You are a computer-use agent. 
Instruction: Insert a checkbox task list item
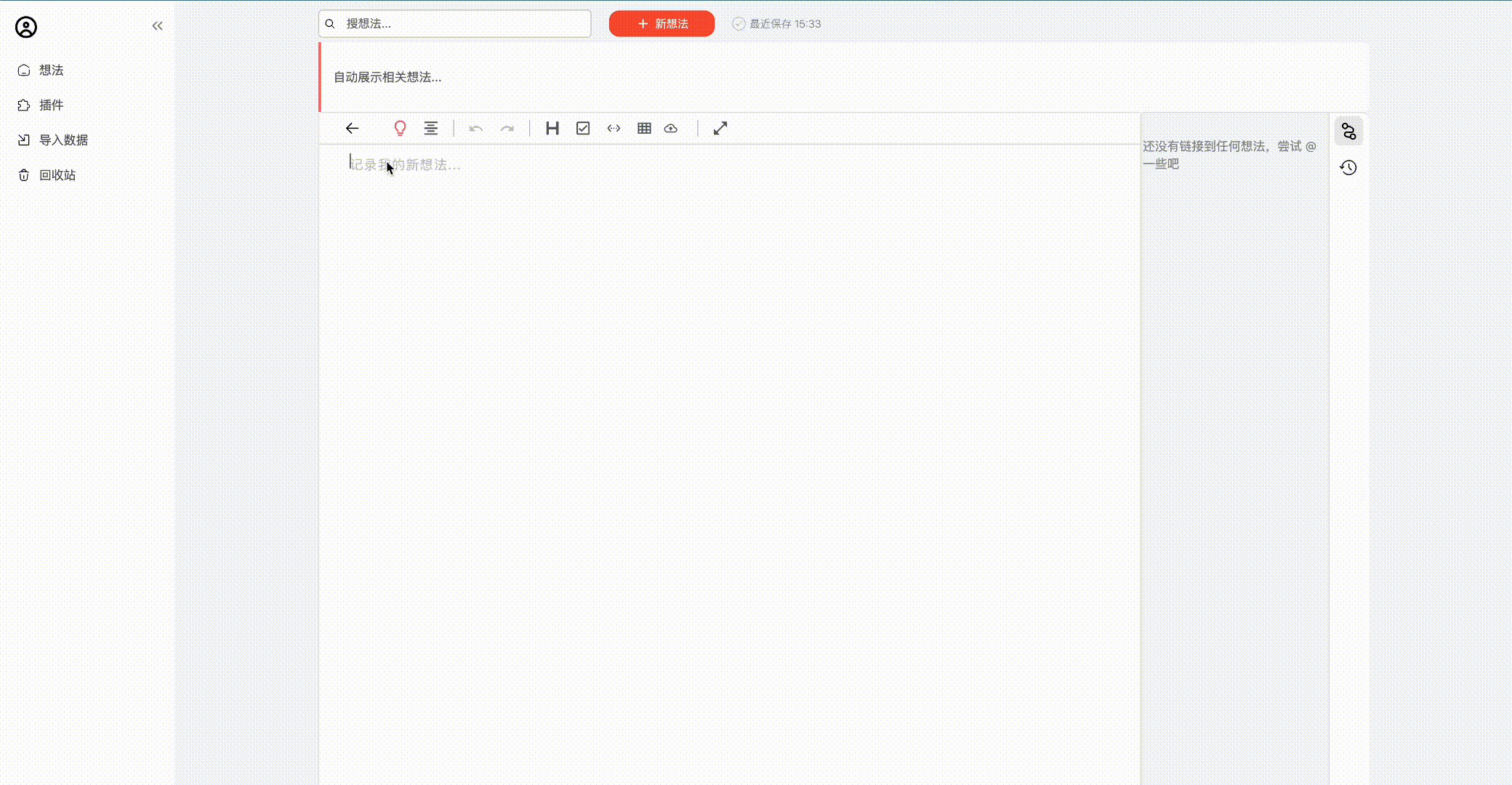[x=583, y=129]
